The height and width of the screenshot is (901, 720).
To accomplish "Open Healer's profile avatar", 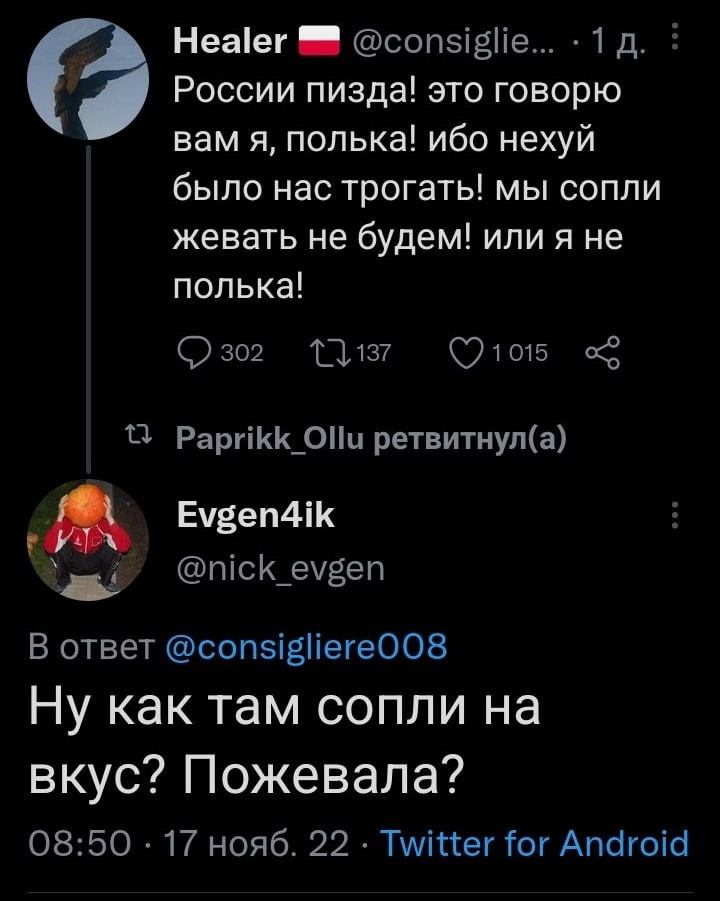I will 87,82.
